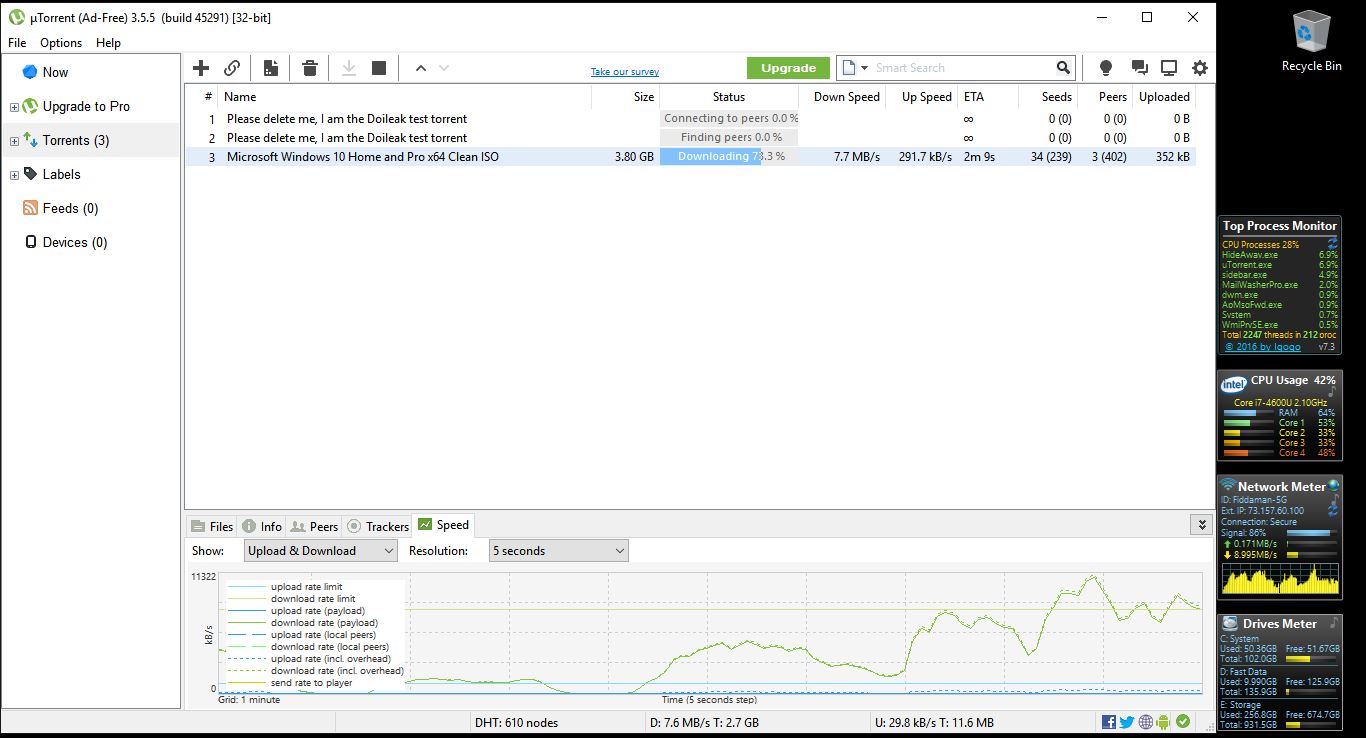Click the Add Torrent plus icon
1366x738 pixels.
(201, 68)
